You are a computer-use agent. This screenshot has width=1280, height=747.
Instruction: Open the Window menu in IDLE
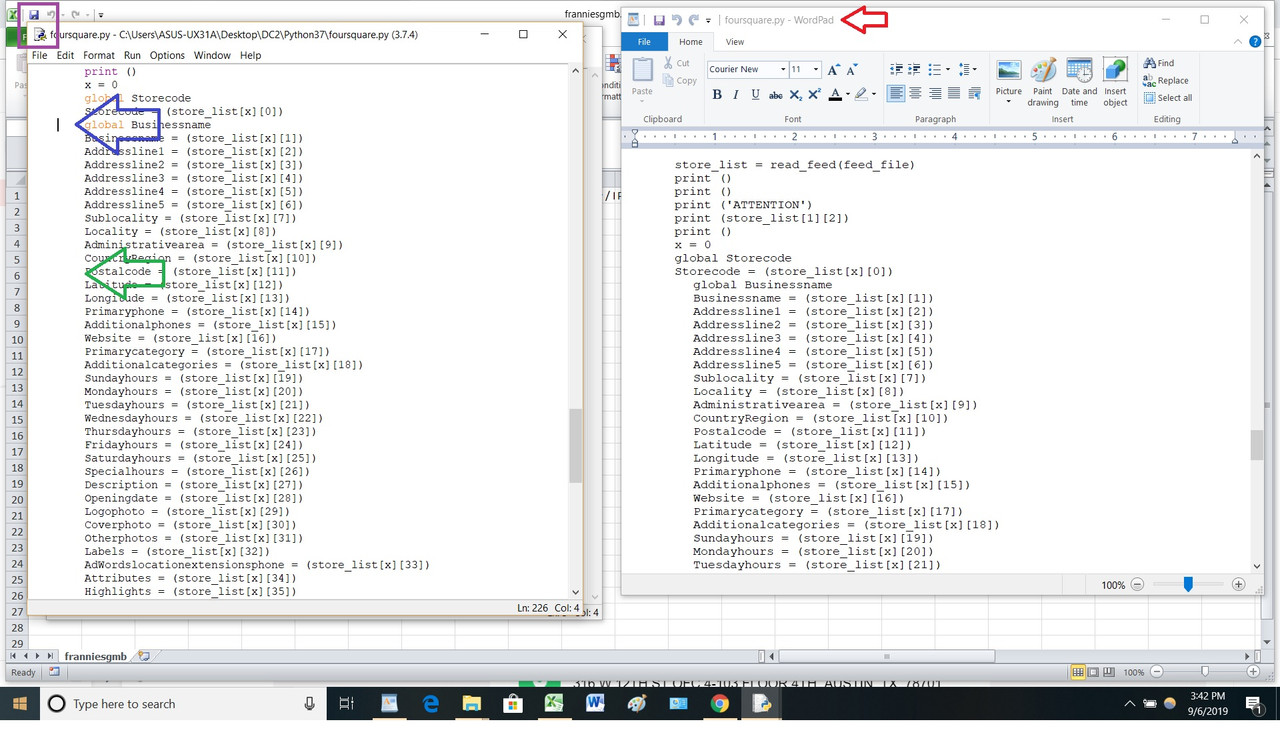pyautogui.click(x=212, y=56)
